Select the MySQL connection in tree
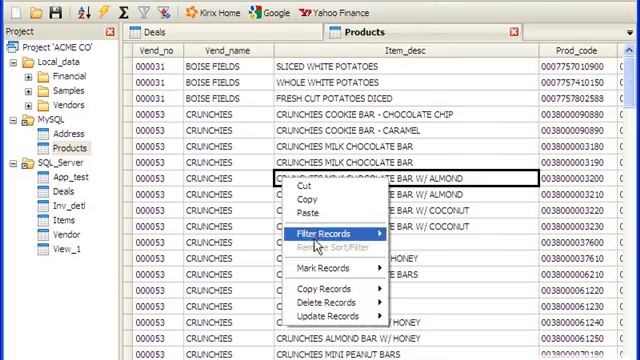Viewport: 640px width, 360px height. [43, 120]
